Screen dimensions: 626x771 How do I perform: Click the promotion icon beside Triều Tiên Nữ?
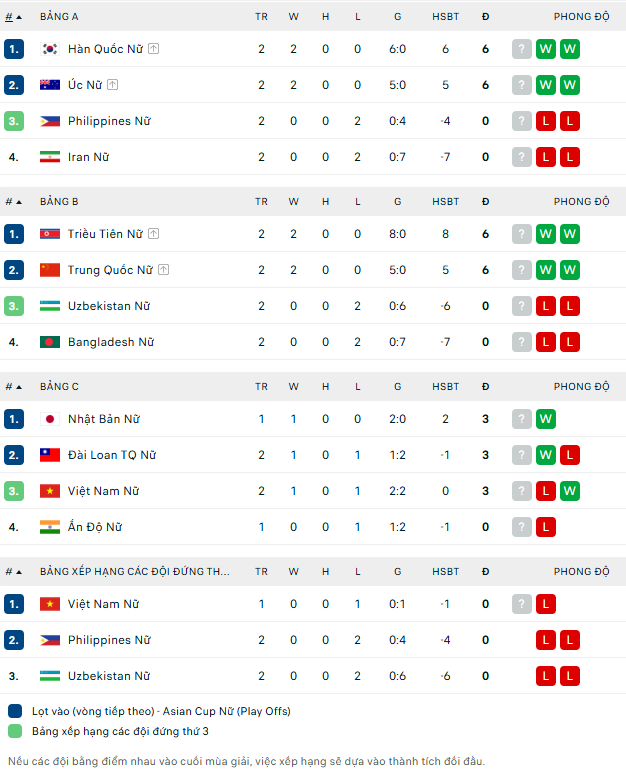pyautogui.click(x=154, y=234)
